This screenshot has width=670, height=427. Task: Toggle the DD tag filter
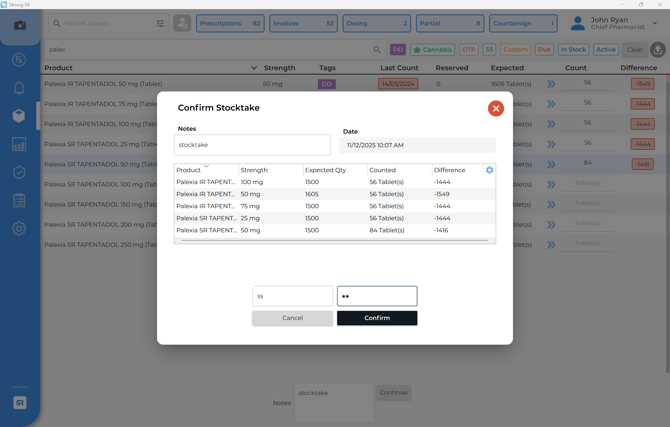(398, 49)
